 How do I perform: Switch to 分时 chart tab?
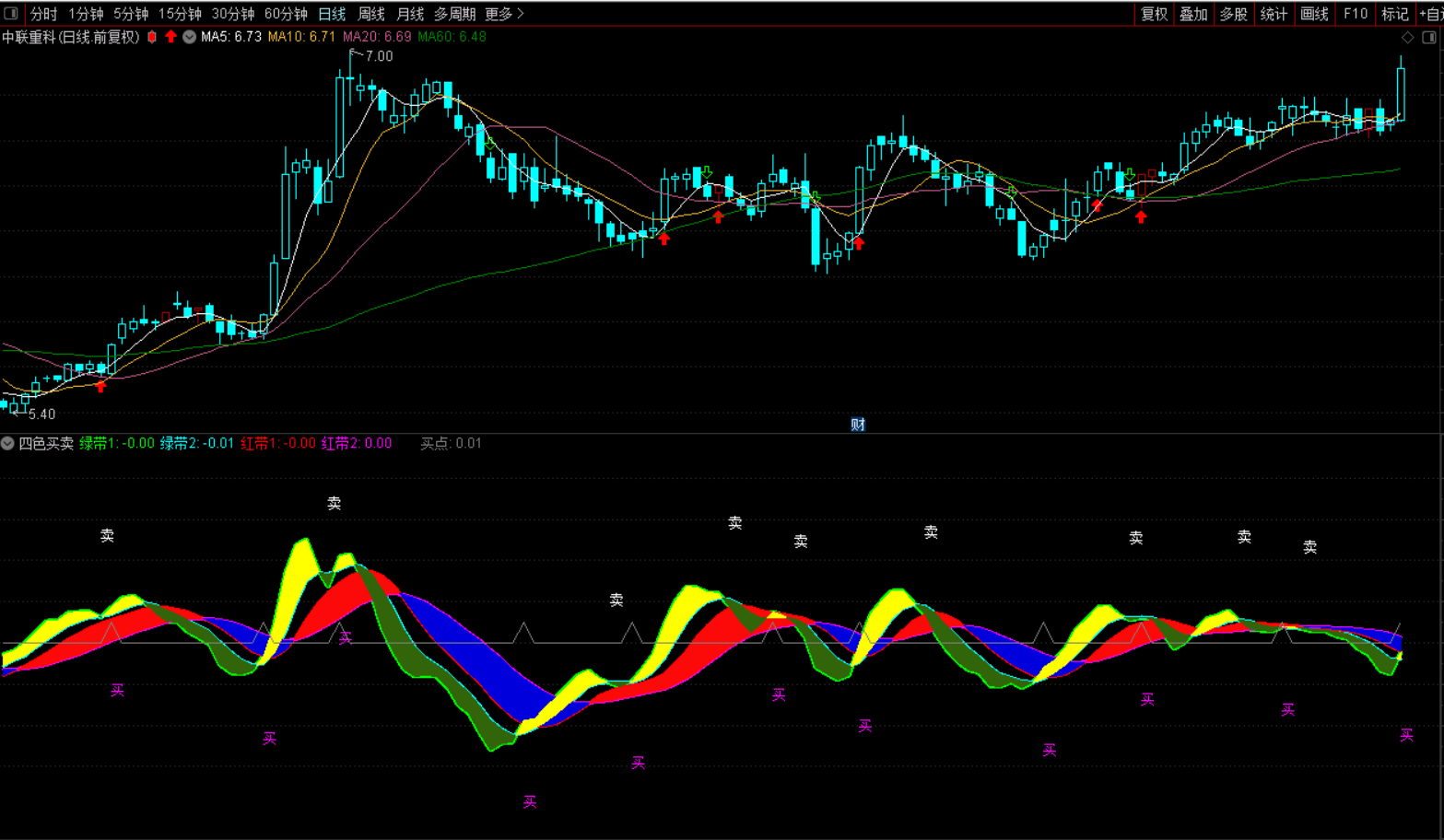click(x=43, y=14)
